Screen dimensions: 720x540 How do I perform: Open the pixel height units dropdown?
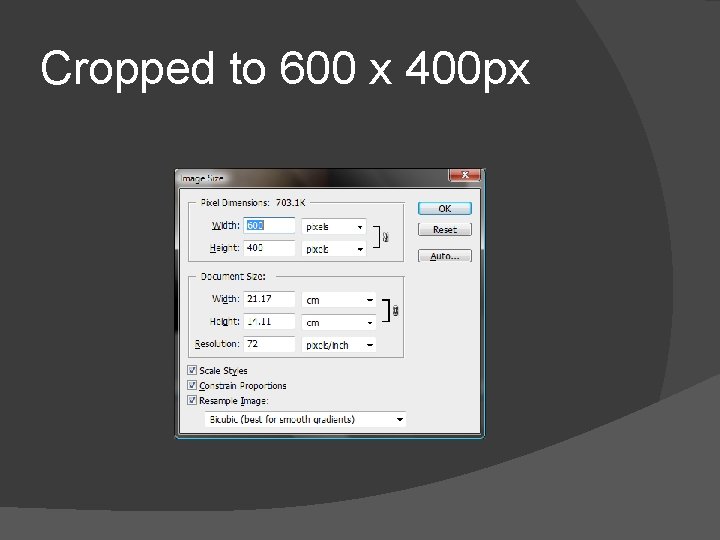click(334, 249)
